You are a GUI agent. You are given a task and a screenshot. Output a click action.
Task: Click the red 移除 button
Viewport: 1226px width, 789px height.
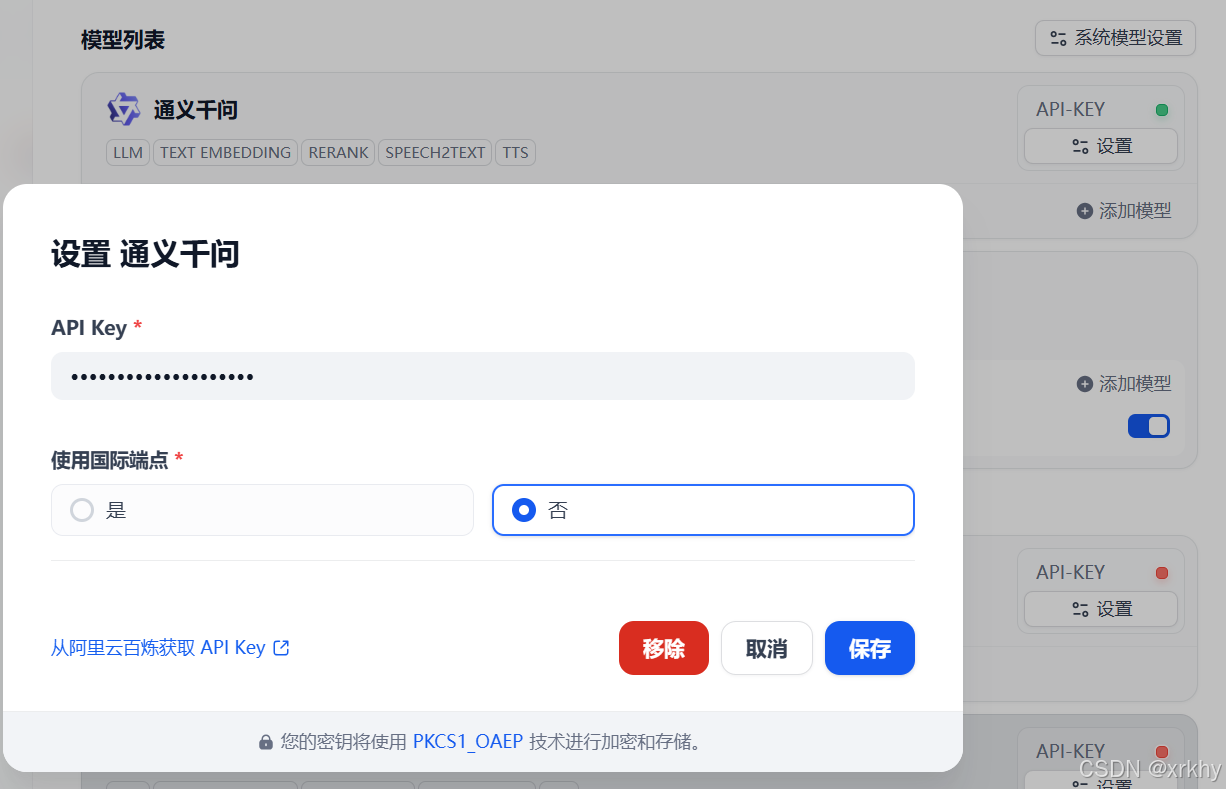coord(664,648)
